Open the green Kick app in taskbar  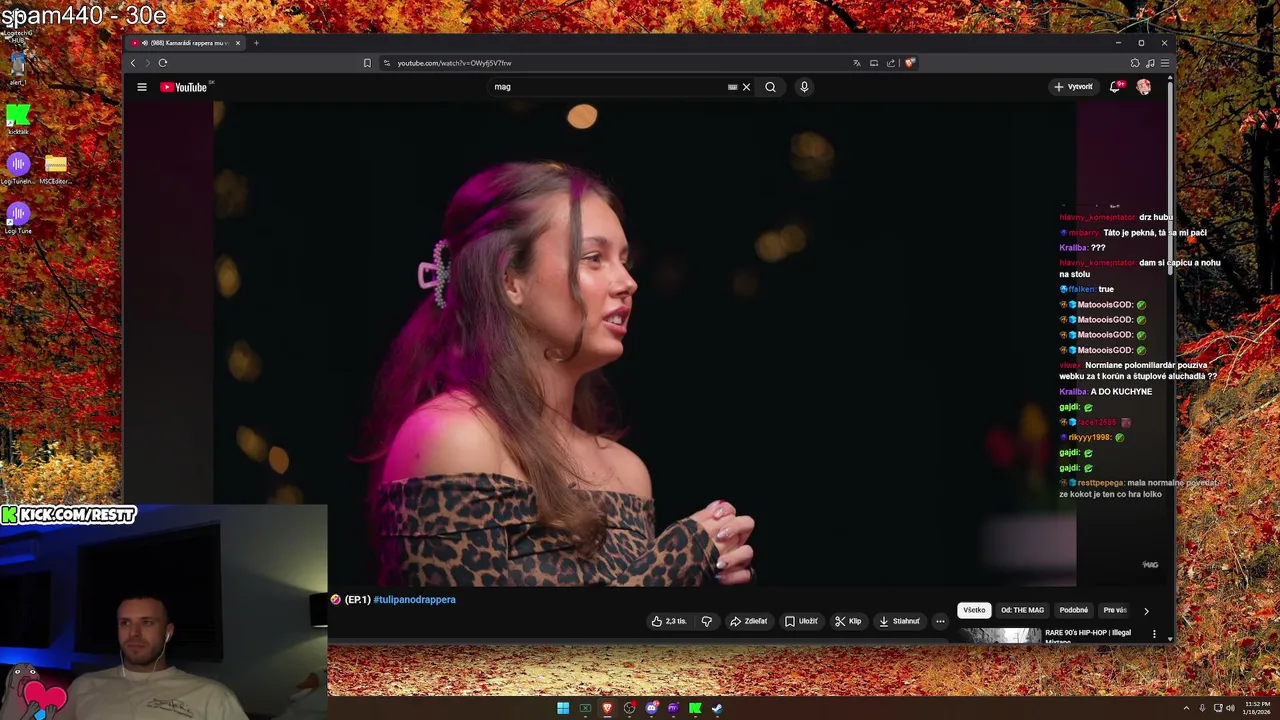point(695,708)
